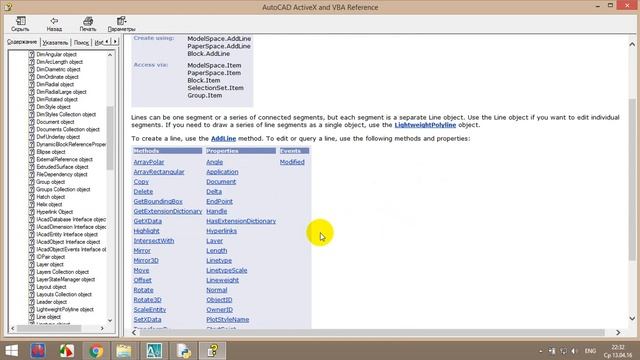Open the Delete method link
This screenshot has height=360, width=640.
coord(143,191)
